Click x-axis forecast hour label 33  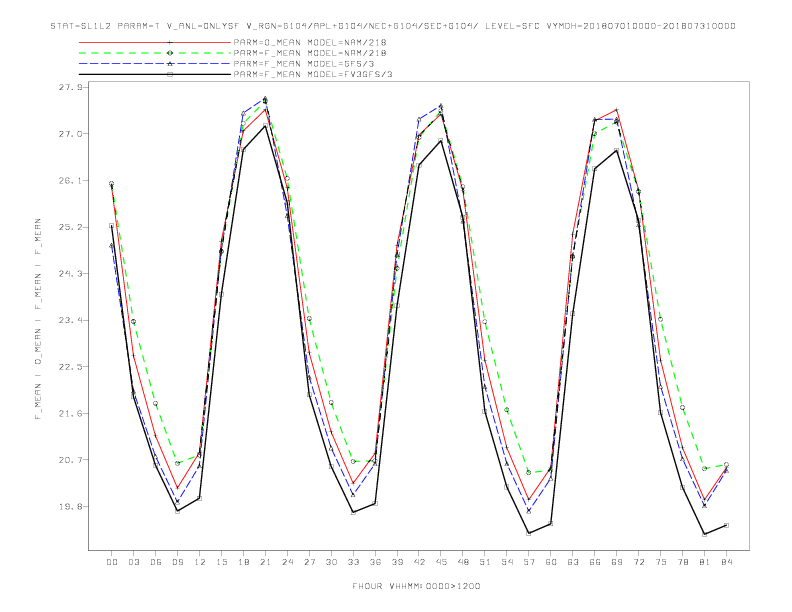point(353,562)
